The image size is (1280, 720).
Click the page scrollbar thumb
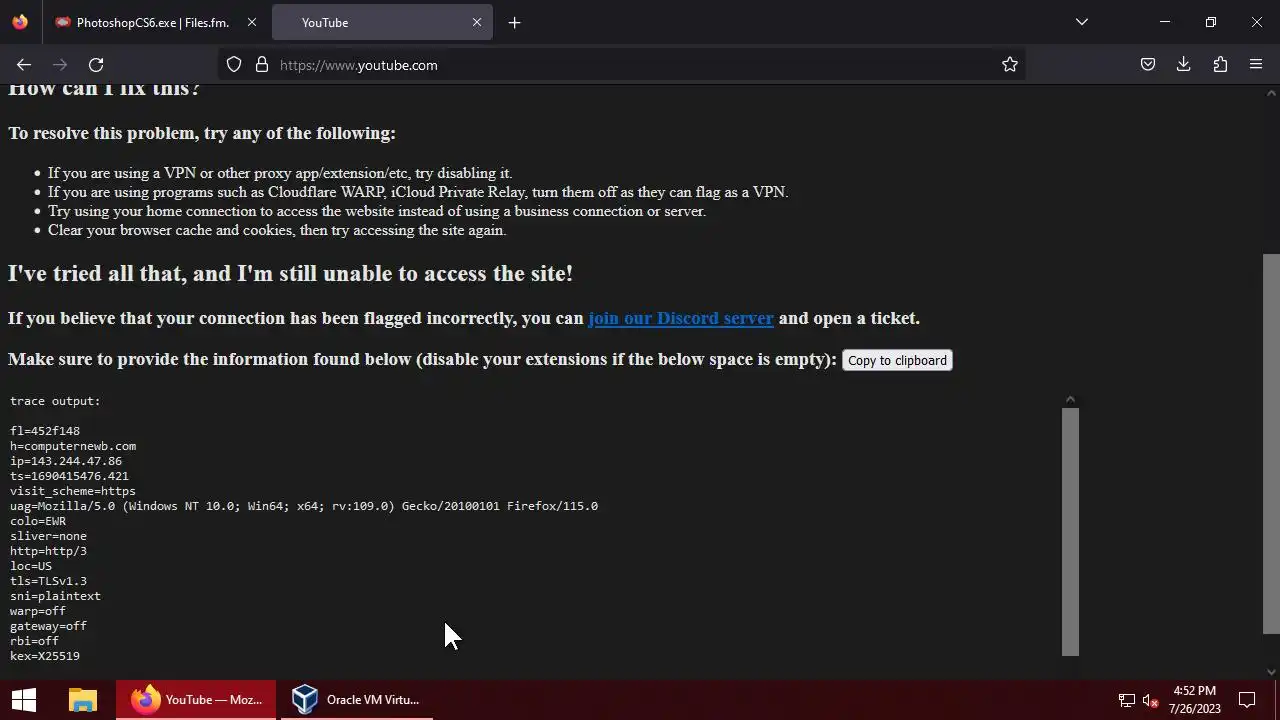[1271, 444]
